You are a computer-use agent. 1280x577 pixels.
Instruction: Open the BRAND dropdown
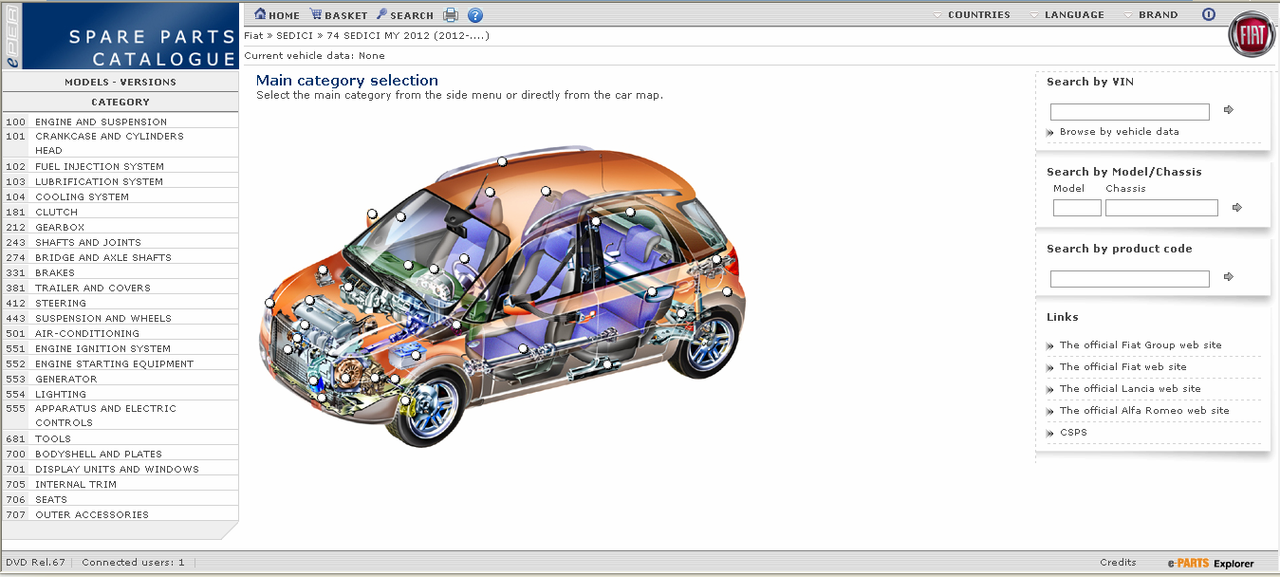[x=1151, y=15]
